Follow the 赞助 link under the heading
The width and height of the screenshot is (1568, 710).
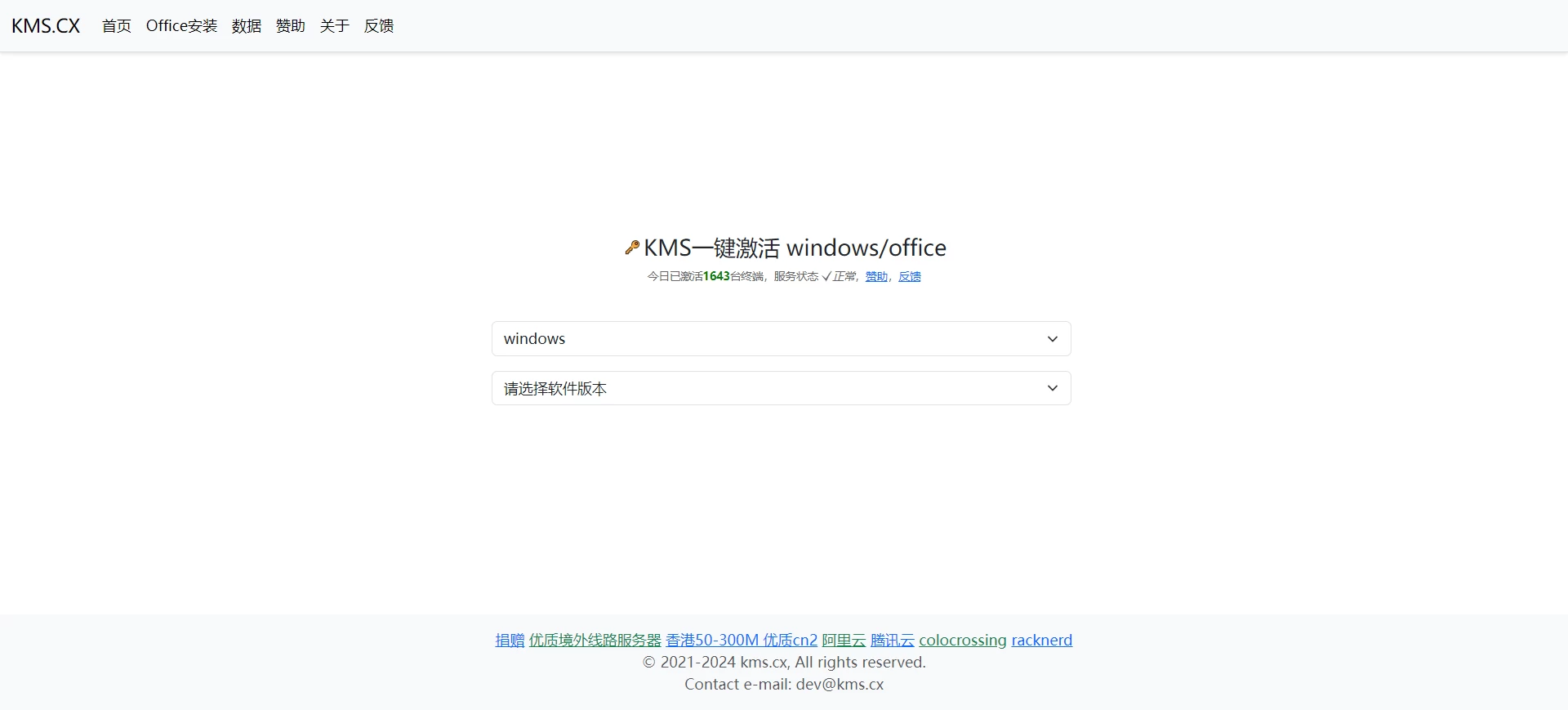point(876,276)
